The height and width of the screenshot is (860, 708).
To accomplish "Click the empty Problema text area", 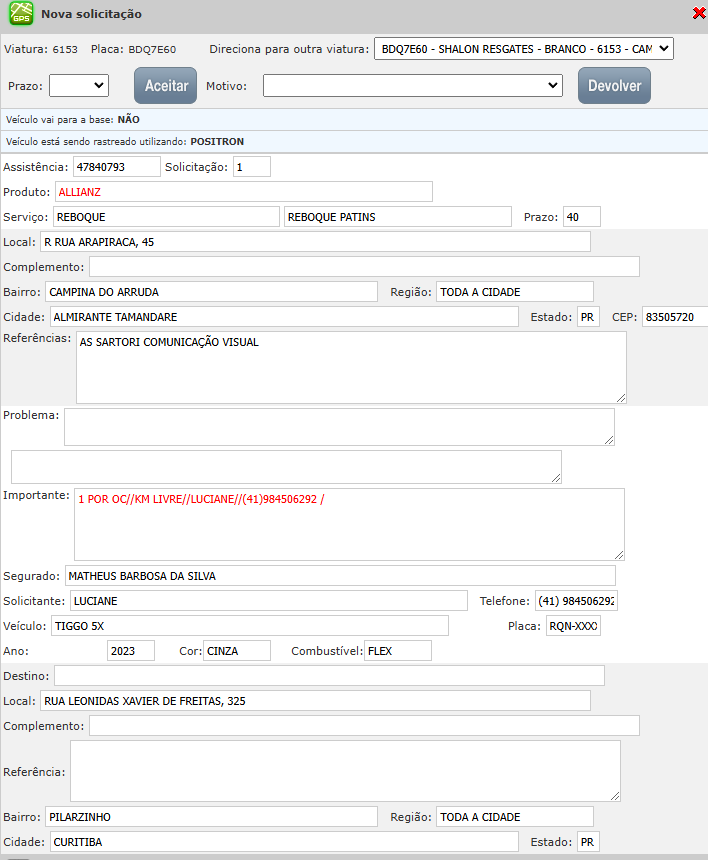I will (338, 426).
